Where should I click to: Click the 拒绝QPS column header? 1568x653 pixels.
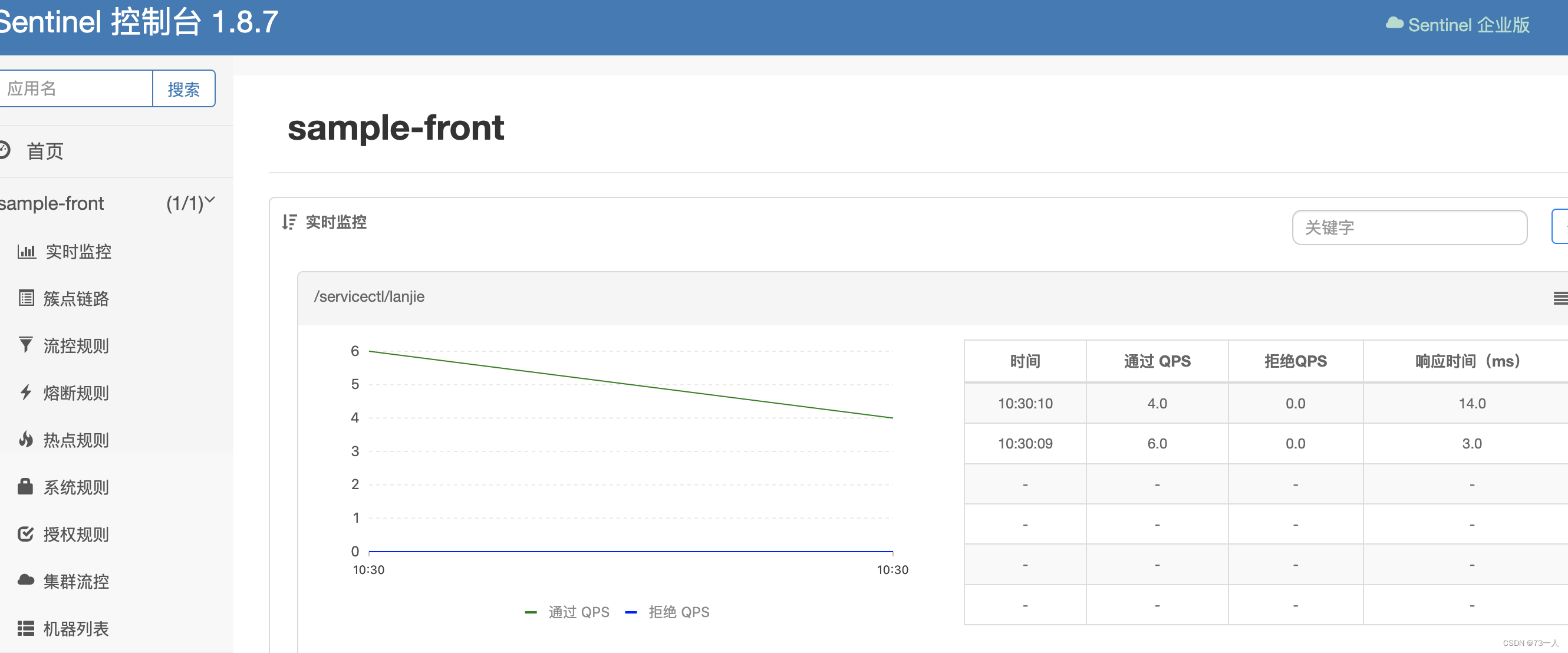point(1295,361)
